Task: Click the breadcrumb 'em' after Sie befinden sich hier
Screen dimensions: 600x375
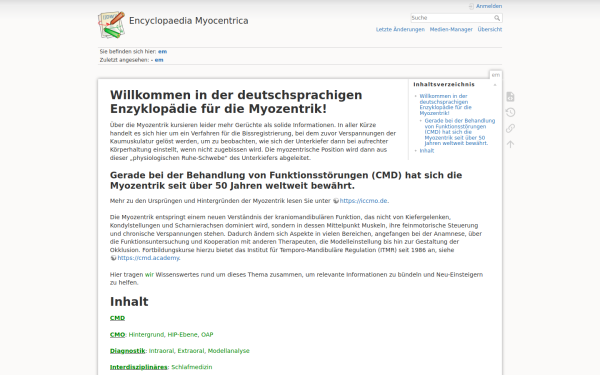Action: pos(162,51)
